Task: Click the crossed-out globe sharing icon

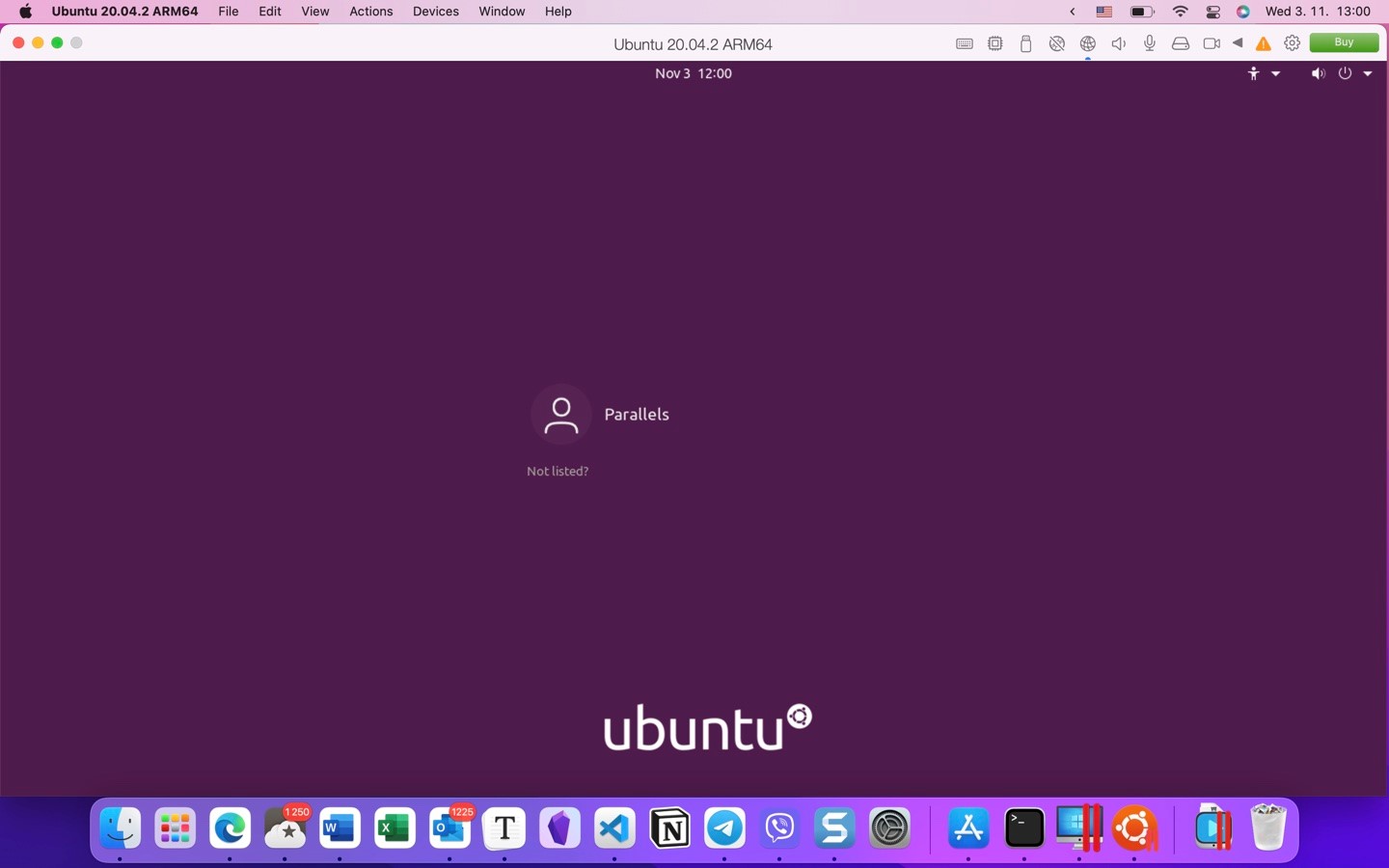Action: [1056, 43]
